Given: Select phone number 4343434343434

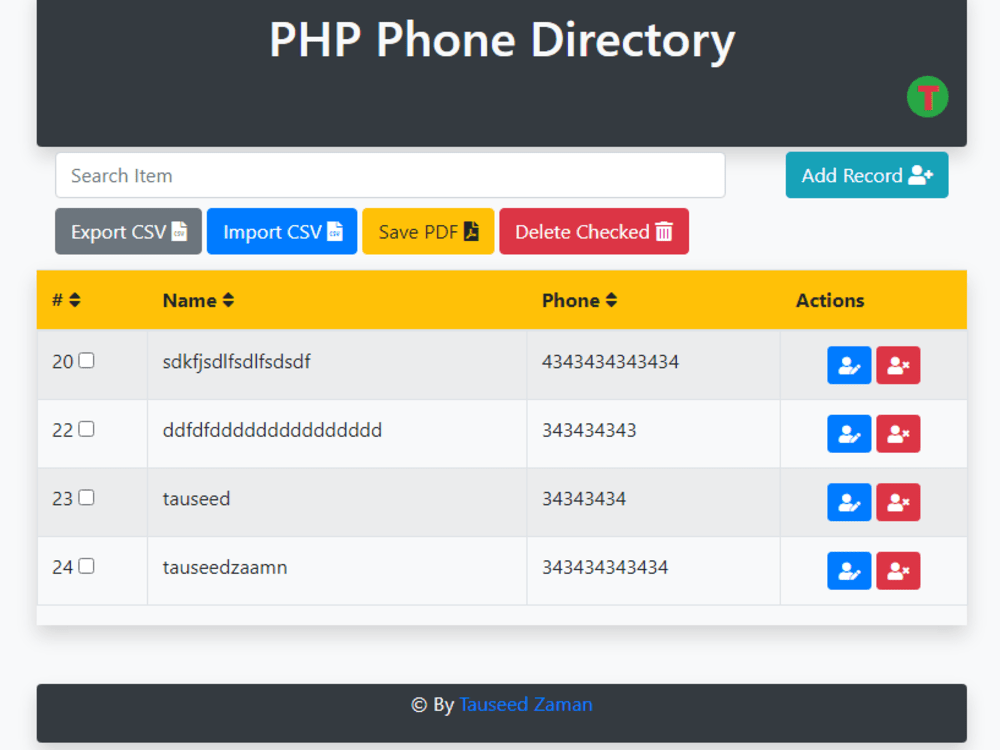Looking at the screenshot, I should [610, 362].
